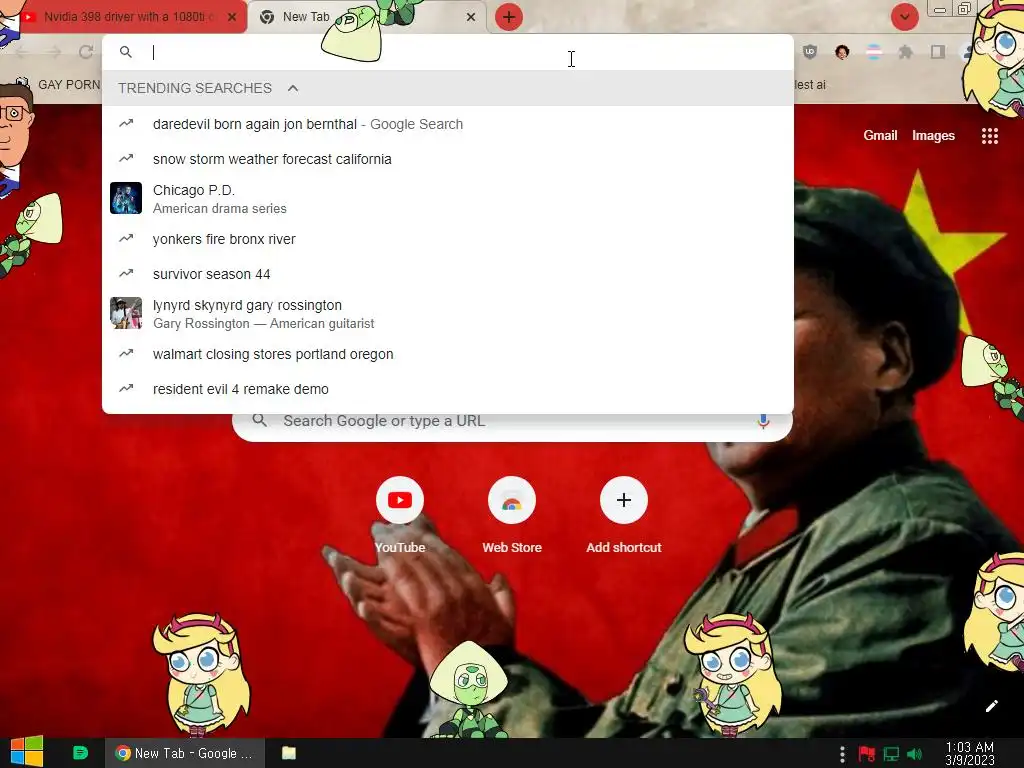The height and width of the screenshot is (768, 1024).
Task: Select suggestion daredevil born again jon bernthal
Action: click(x=448, y=124)
